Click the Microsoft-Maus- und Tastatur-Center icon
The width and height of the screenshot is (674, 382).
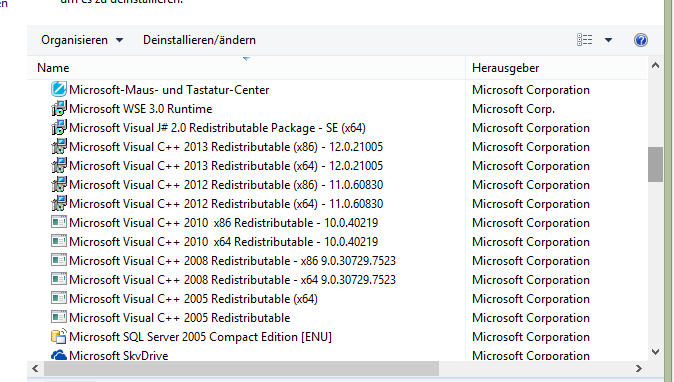[58, 89]
